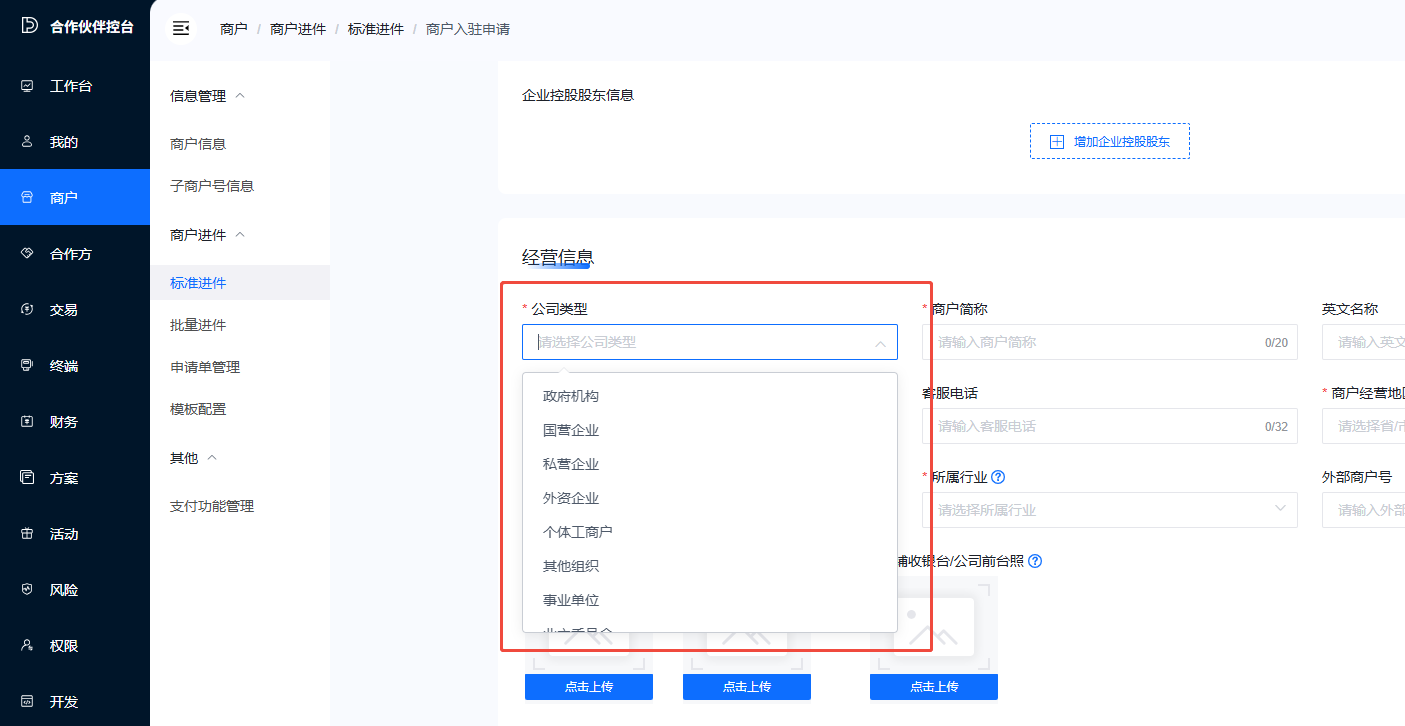Click help icon next to 所属行业
The width and height of the screenshot is (1405, 726).
pos(998,477)
